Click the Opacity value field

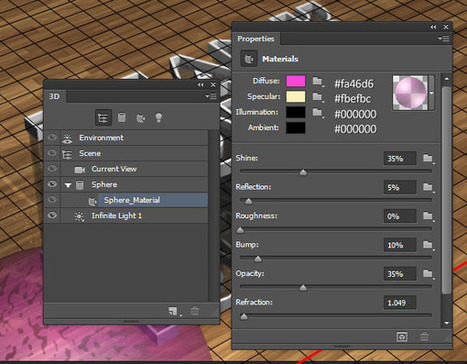point(400,274)
